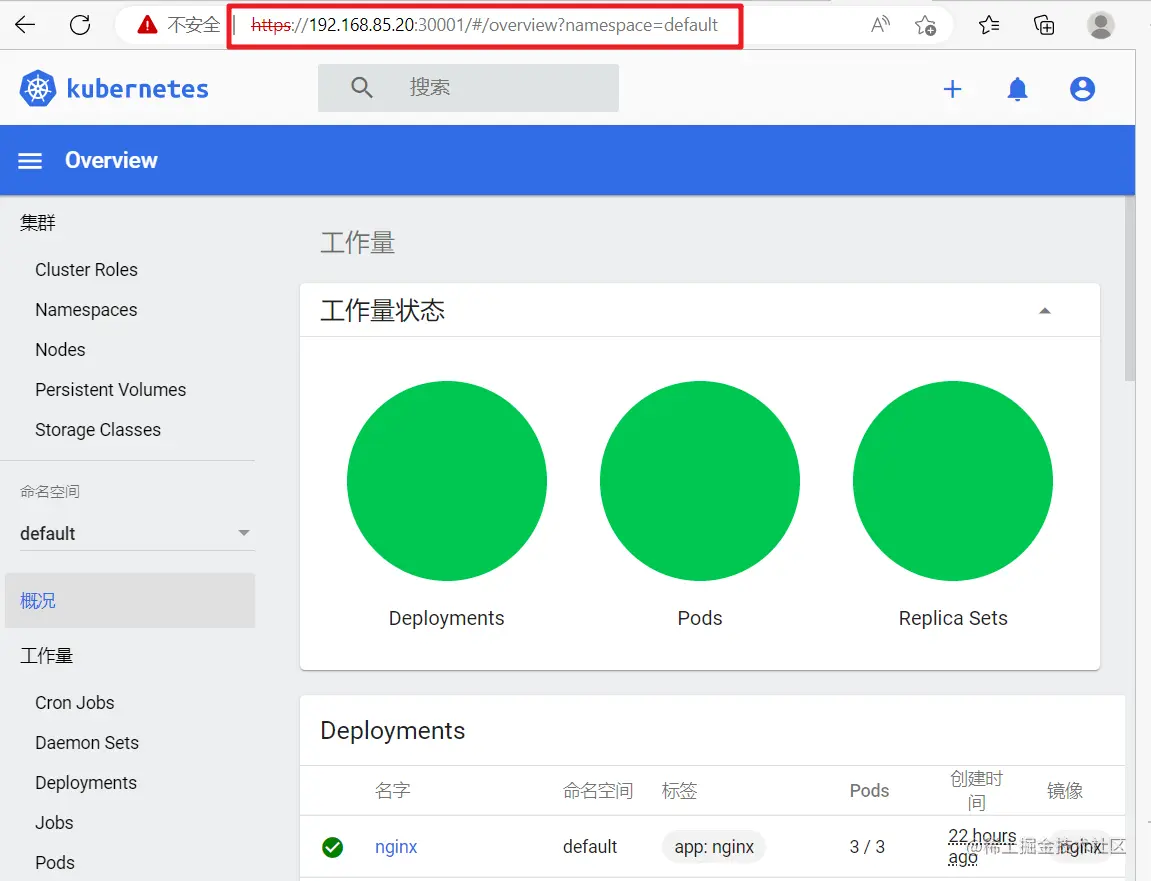This screenshot has width=1151, height=881.
Task: Open the dashboard user account icon
Action: click(x=1082, y=89)
